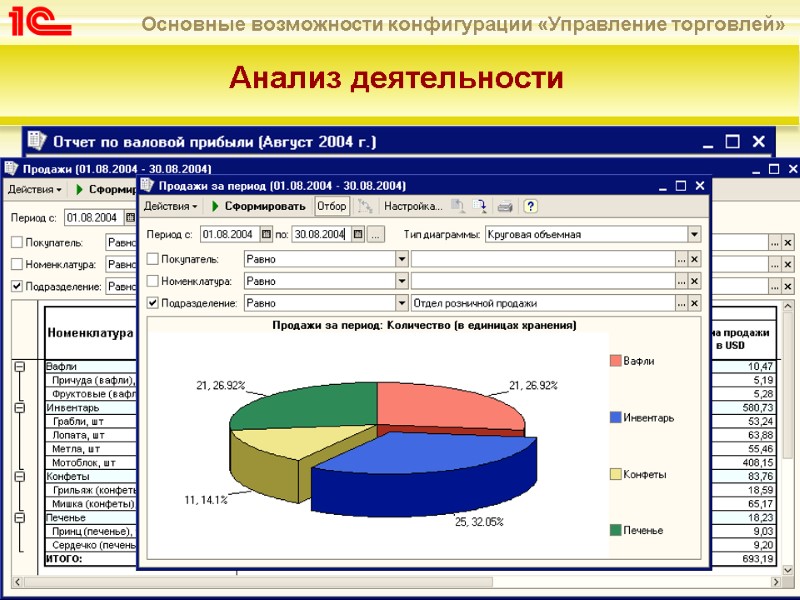Click the export/output icon near the printer
Image resolution: width=800 pixels, height=600 pixels.
pos(478,205)
